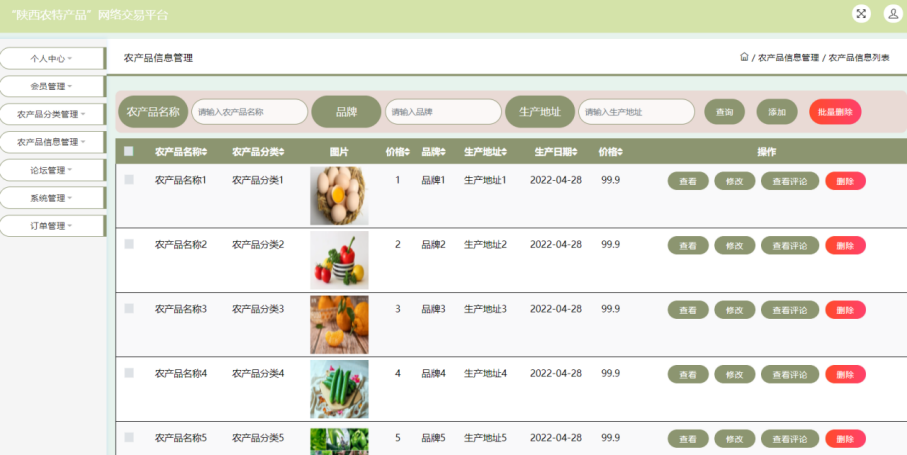
Task: Delete the 农产品名称2 row
Action: click(846, 245)
